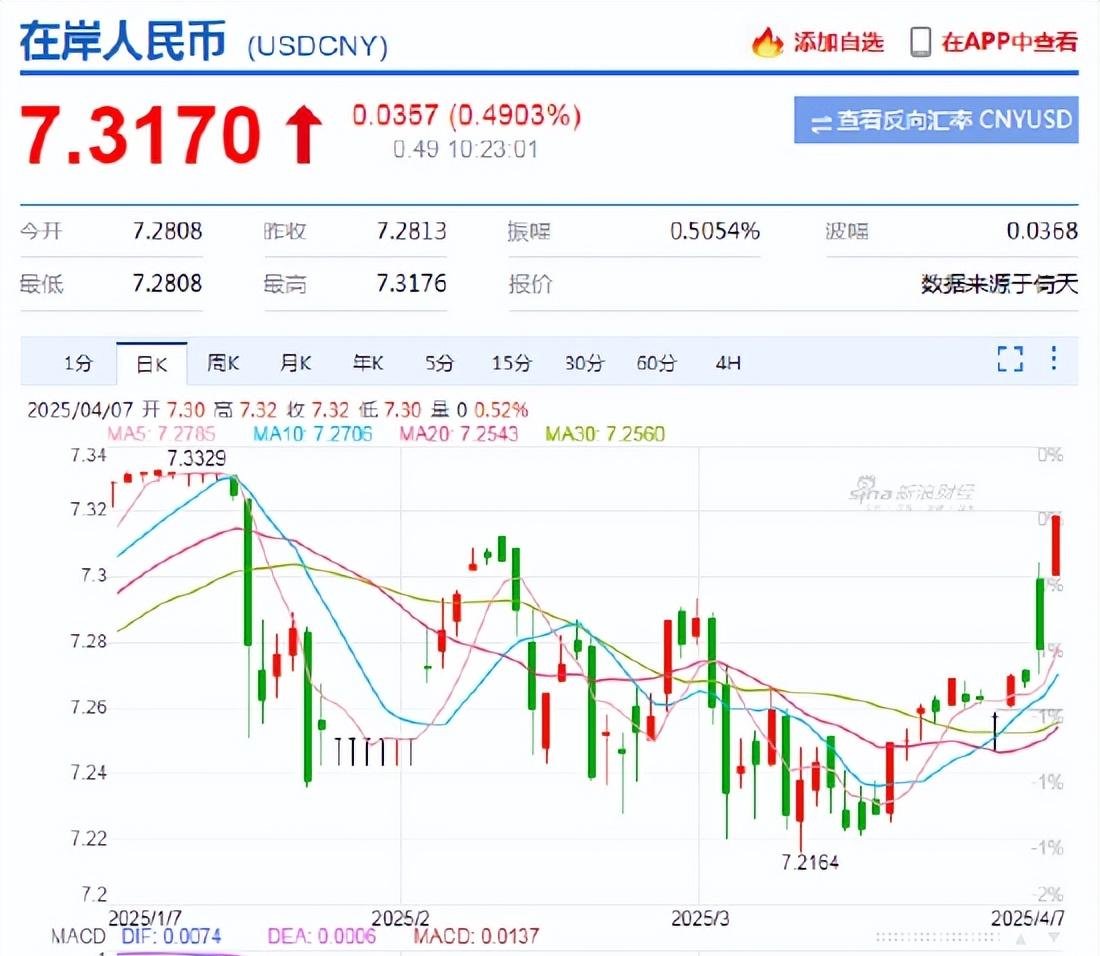Switch to the 15分 chart tab
This screenshot has width=1100, height=956.
coord(511,363)
